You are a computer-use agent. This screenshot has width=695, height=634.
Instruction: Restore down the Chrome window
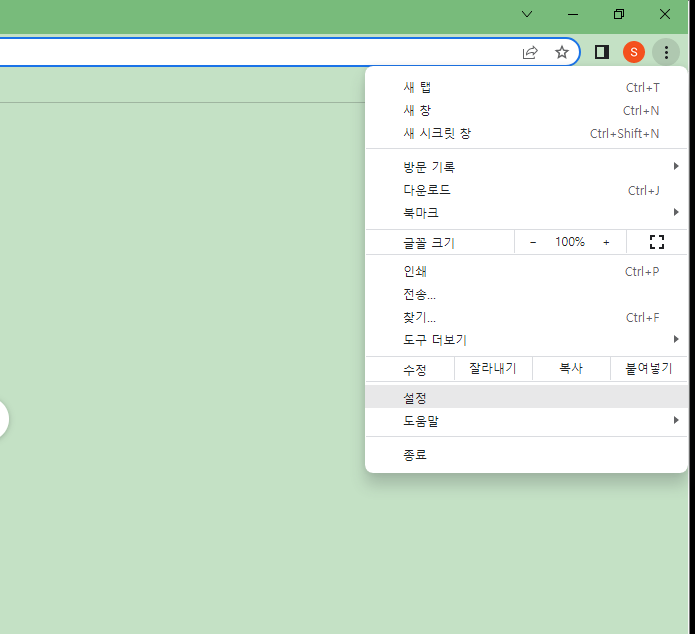(619, 14)
